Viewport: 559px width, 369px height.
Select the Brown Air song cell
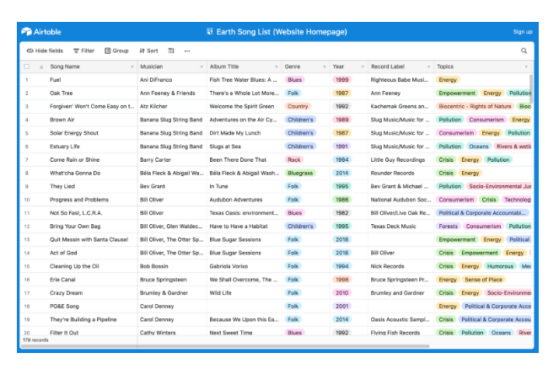pyautogui.click(x=92, y=120)
